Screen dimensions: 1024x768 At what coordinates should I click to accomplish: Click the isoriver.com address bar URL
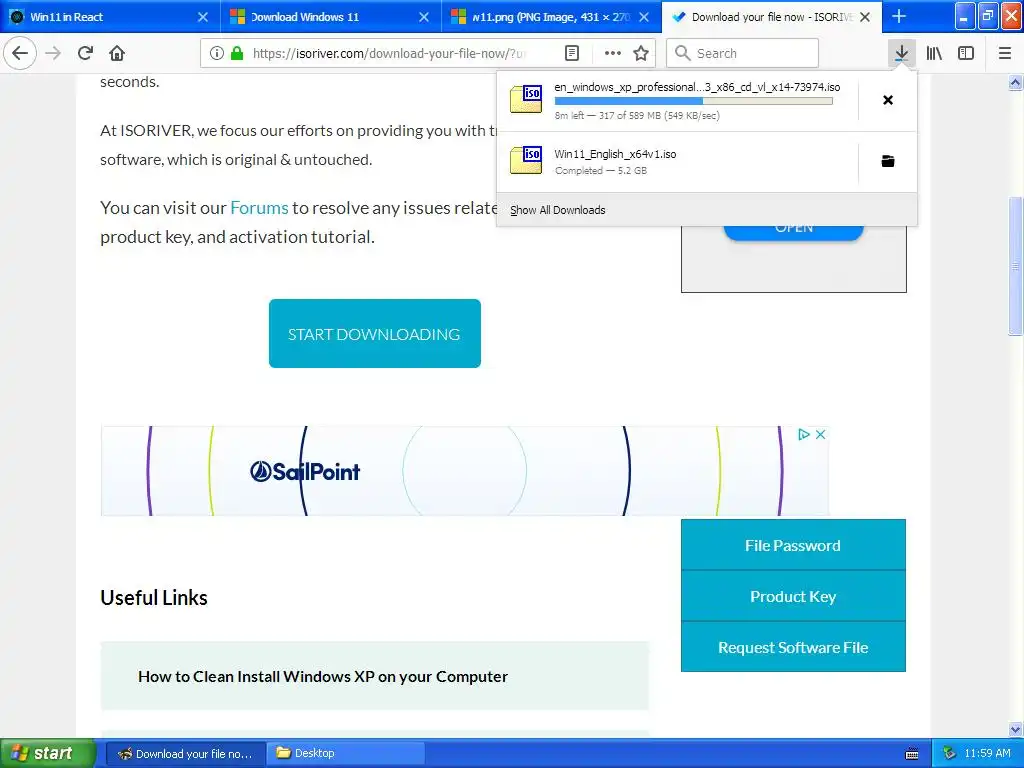(389, 53)
